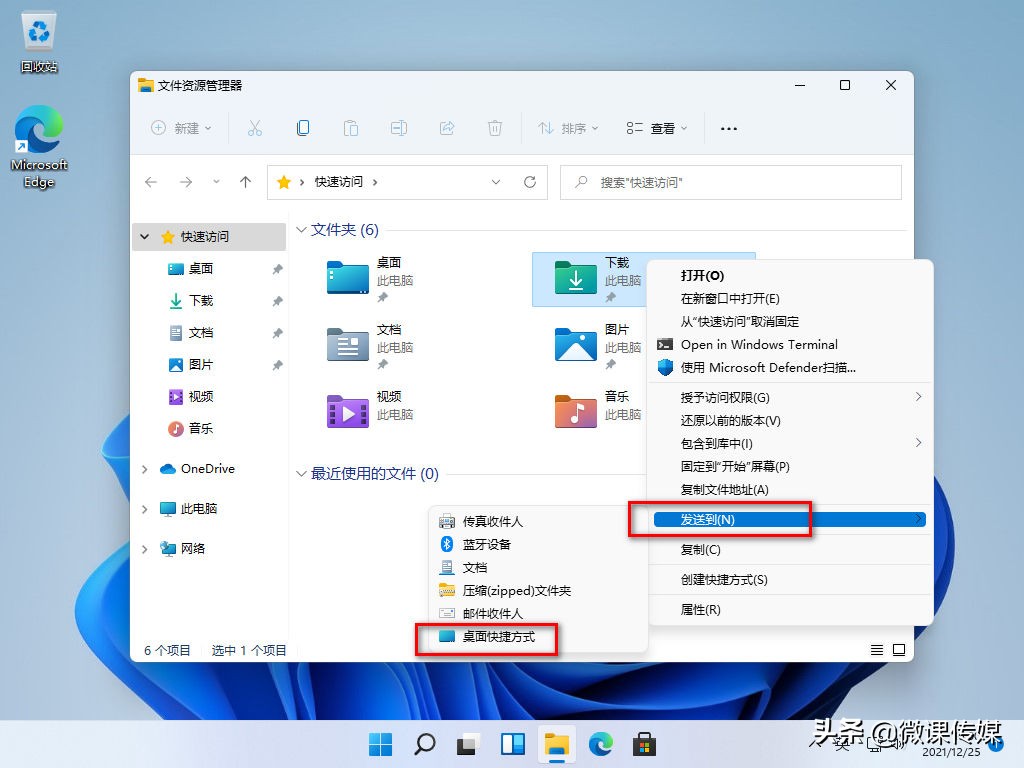Viewport: 1024px width, 768px height.
Task: Click inside the 搜索快速访问 search box
Action: [730, 182]
